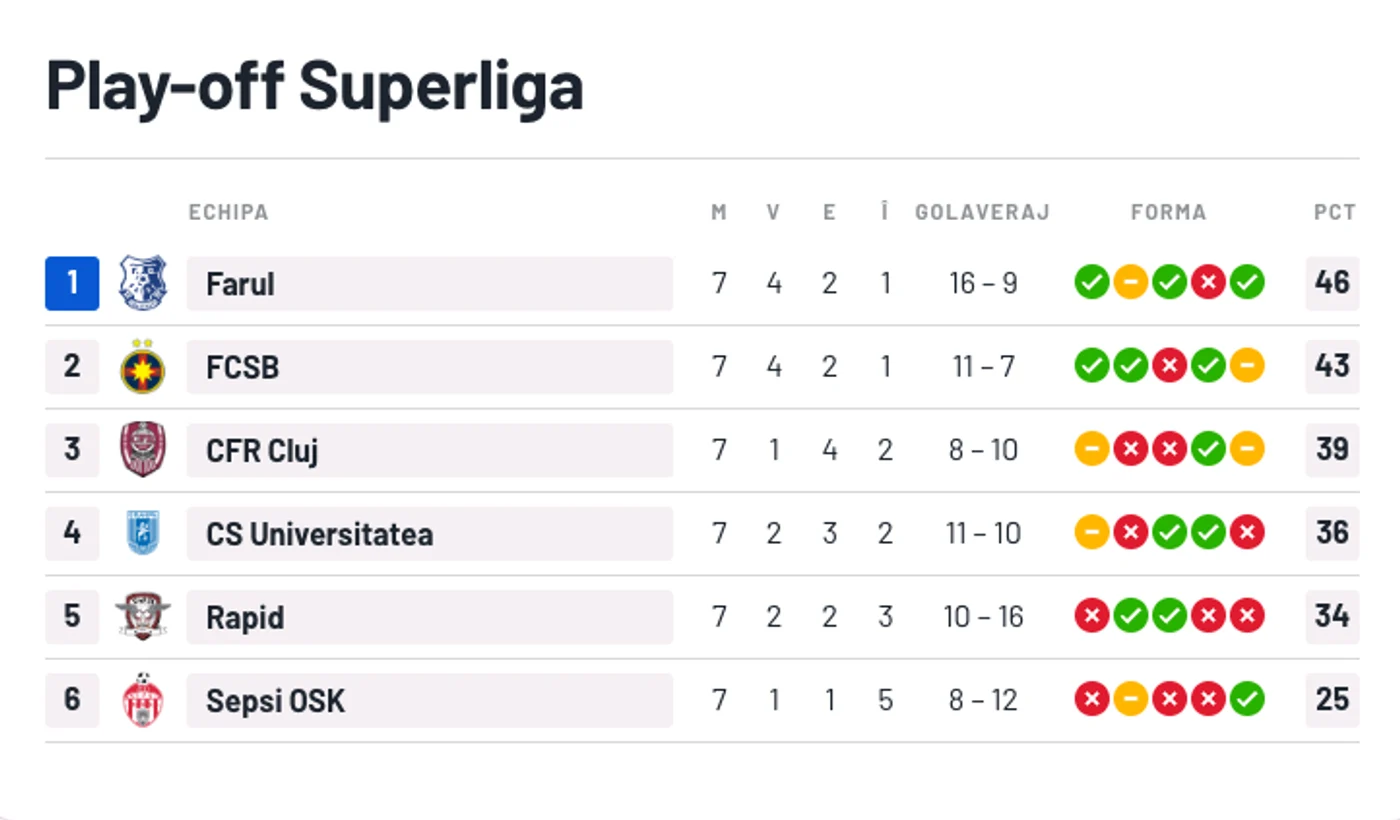Click the blue rank 1 position badge
The image size is (1400, 820).
point(72,283)
